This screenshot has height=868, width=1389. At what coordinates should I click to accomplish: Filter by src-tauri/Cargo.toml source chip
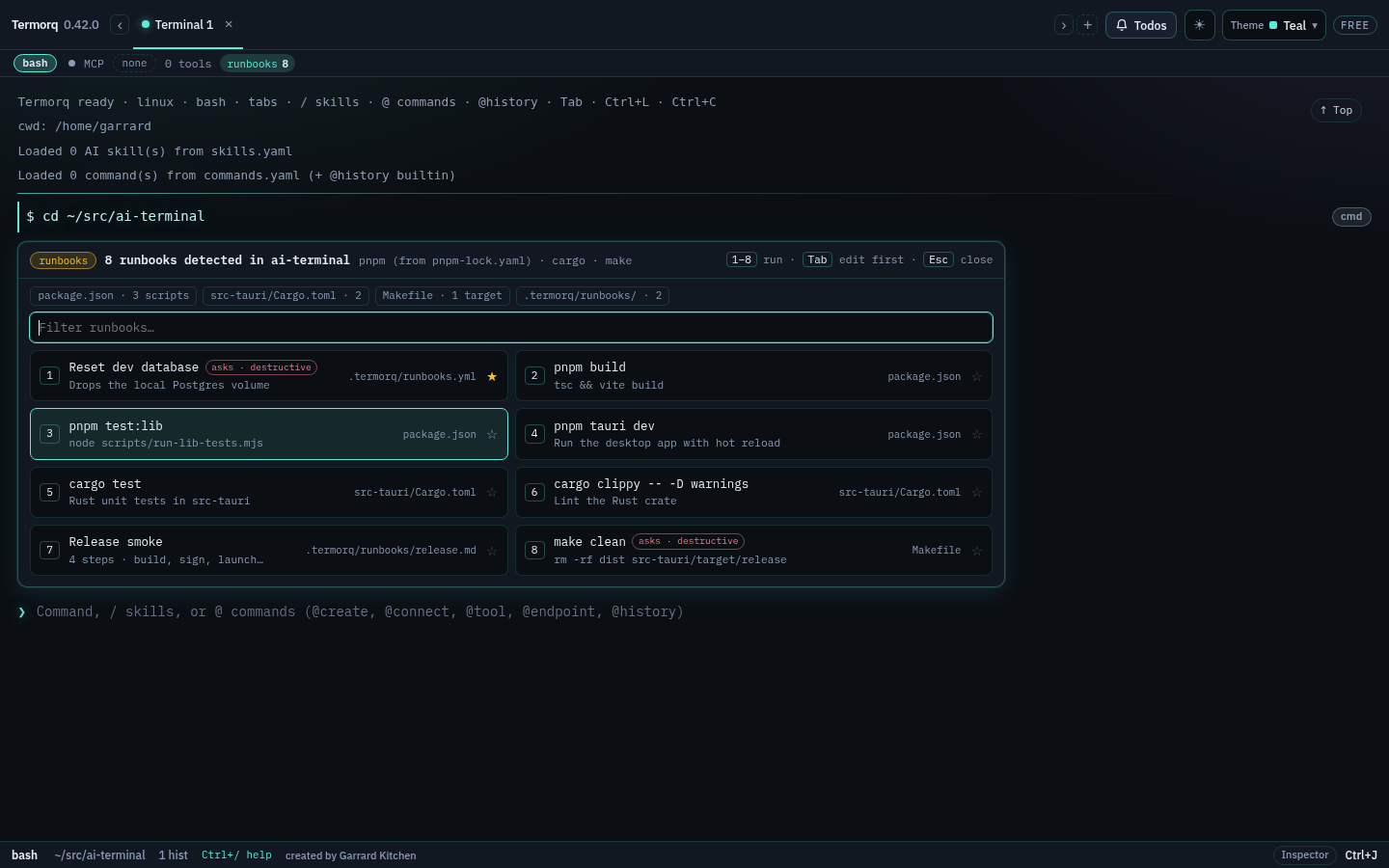point(286,296)
